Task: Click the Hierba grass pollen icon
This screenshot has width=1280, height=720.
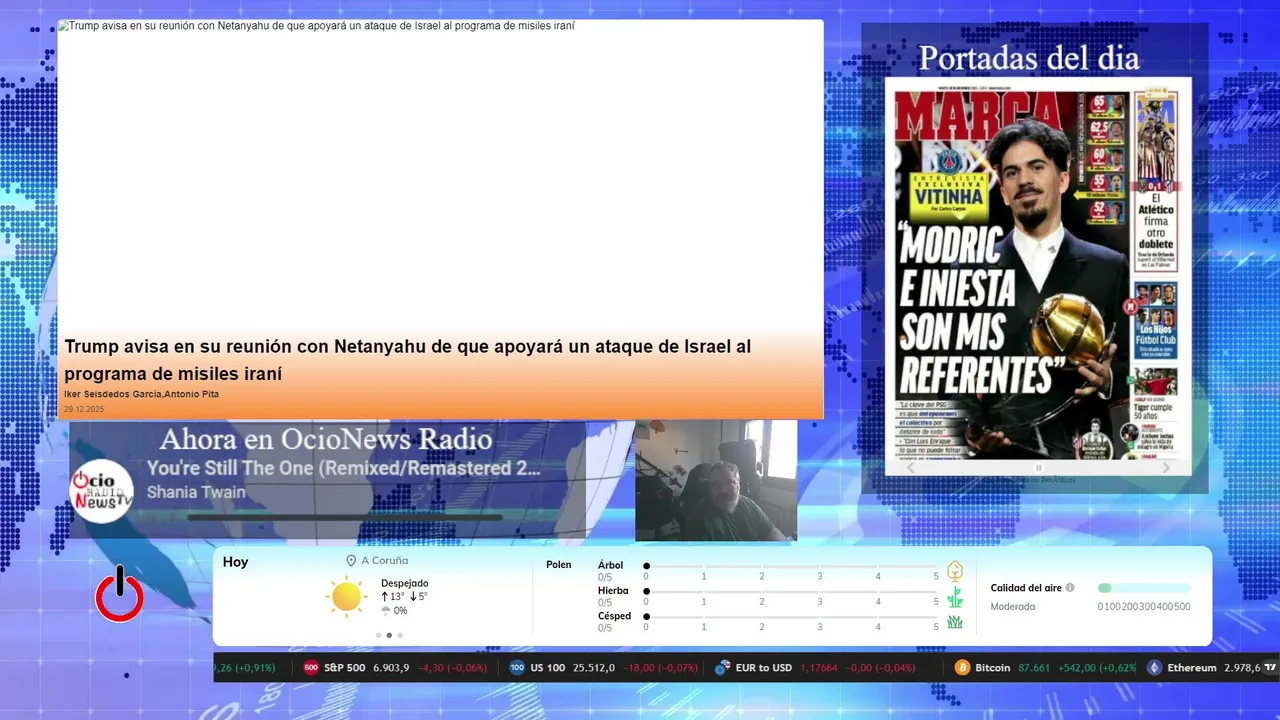Action: [955, 597]
